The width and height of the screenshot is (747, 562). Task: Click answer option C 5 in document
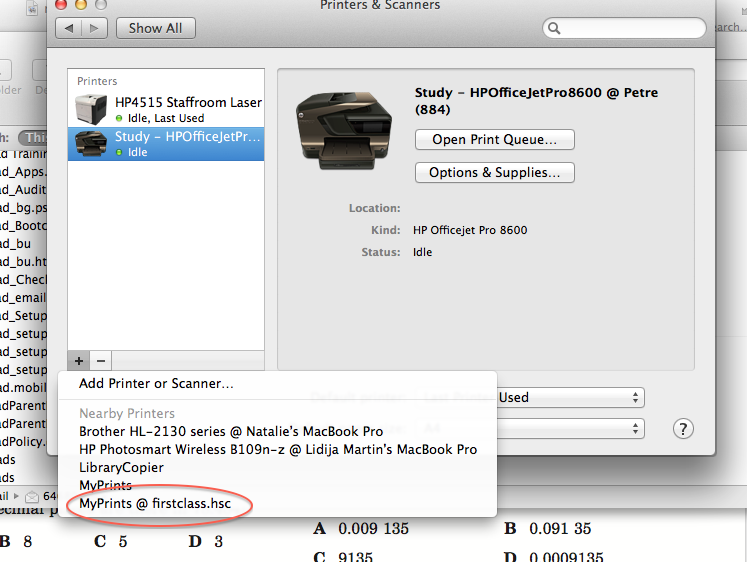tap(111, 542)
